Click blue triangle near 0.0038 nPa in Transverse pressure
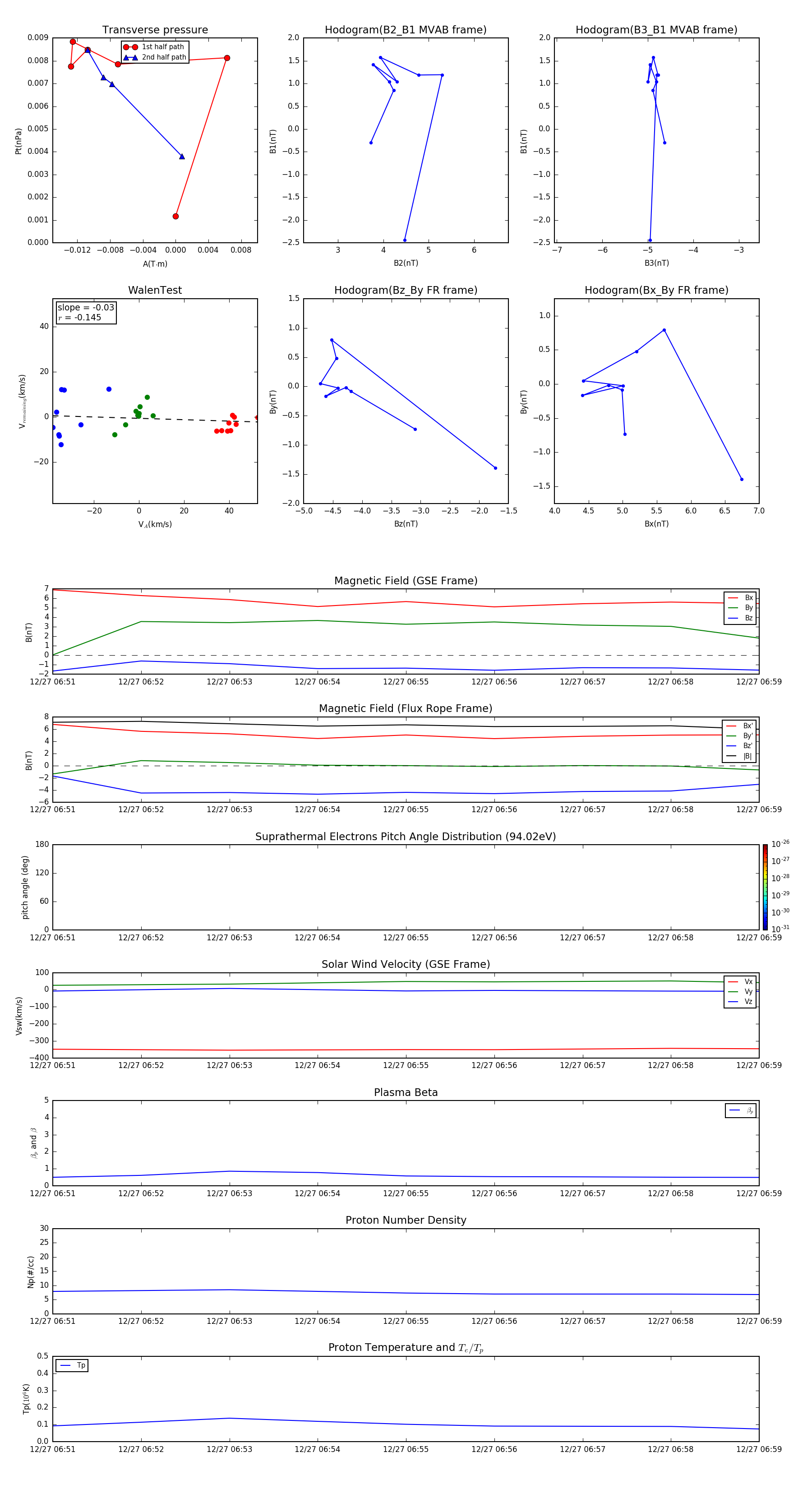The width and height of the screenshot is (812, 1489). click(182, 156)
